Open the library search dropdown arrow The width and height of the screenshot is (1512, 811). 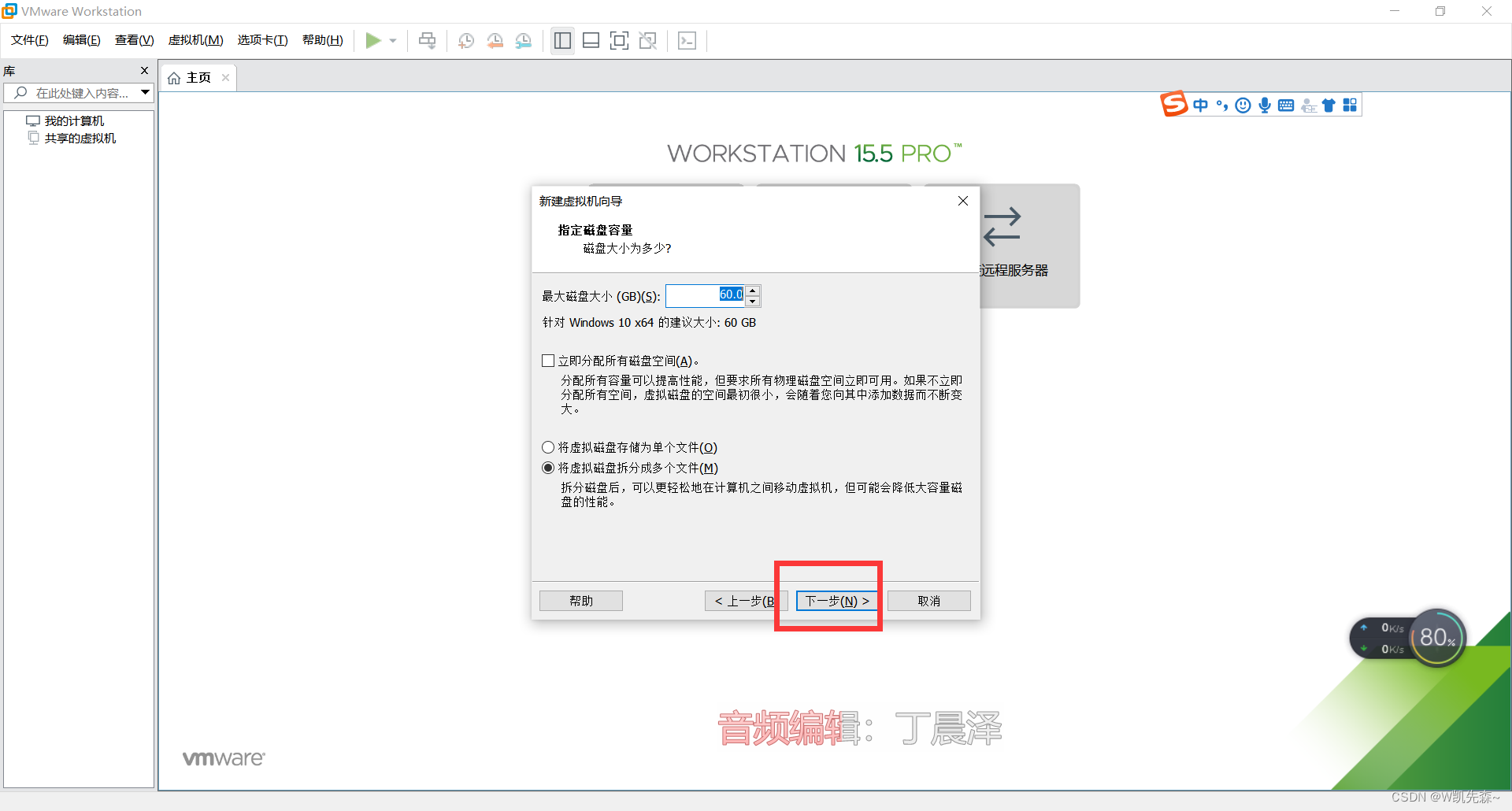(146, 93)
